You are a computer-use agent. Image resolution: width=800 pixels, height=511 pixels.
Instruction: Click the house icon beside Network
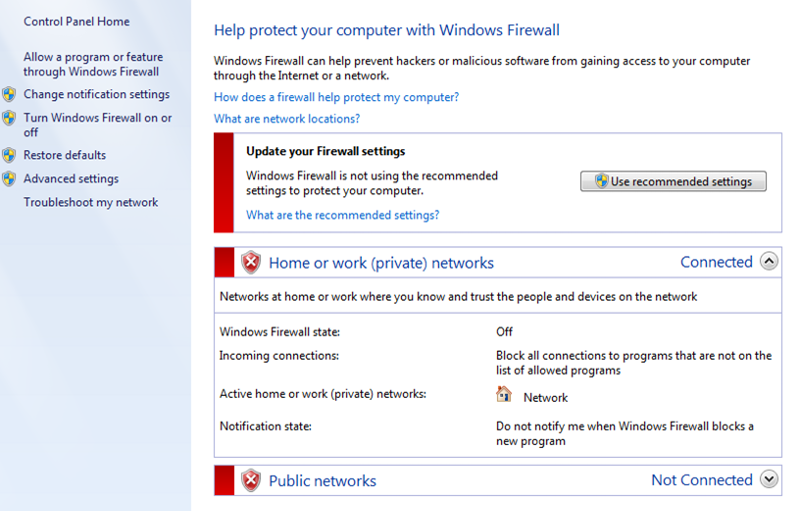click(504, 394)
